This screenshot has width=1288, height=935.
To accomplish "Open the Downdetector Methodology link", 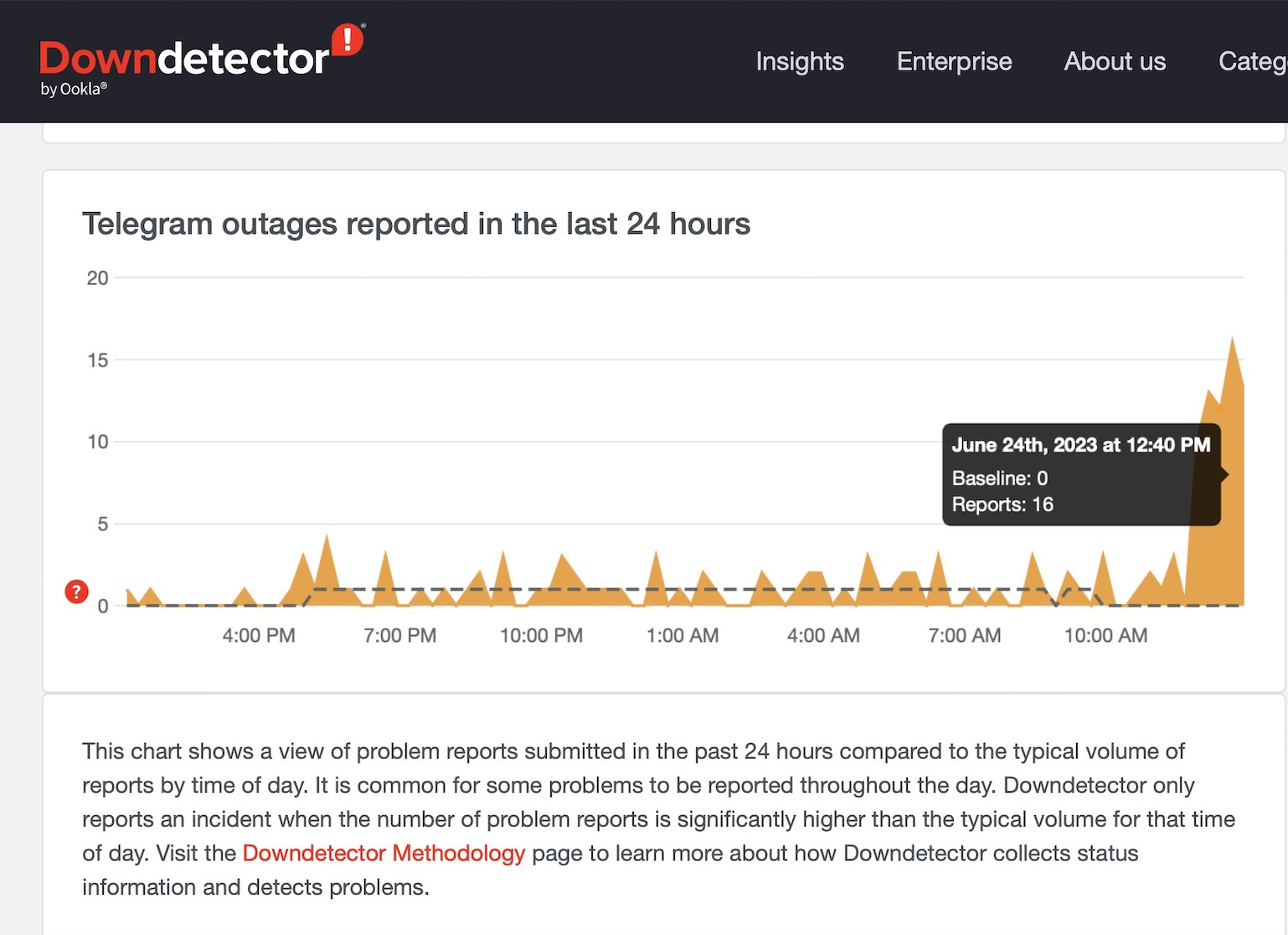I will click(x=384, y=853).
